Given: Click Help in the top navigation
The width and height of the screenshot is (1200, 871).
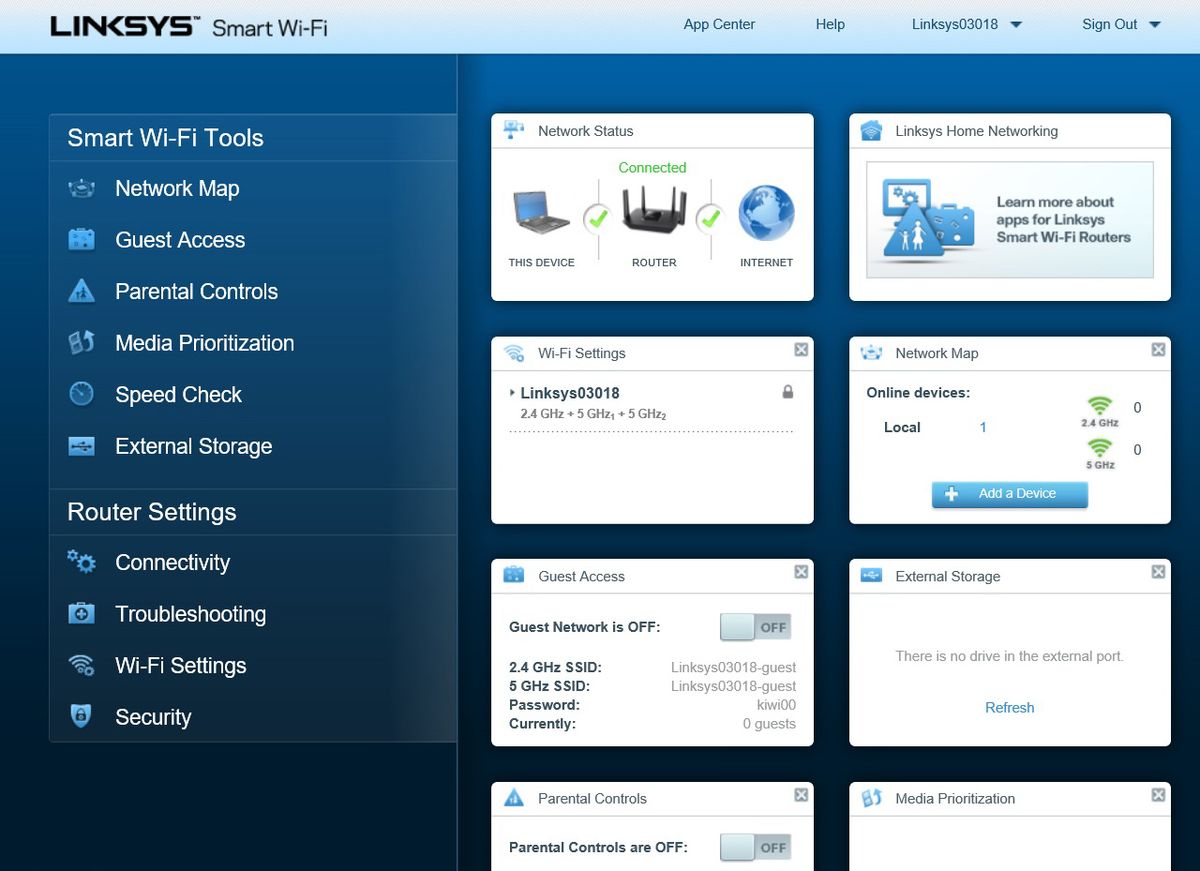Looking at the screenshot, I should tap(829, 24).
